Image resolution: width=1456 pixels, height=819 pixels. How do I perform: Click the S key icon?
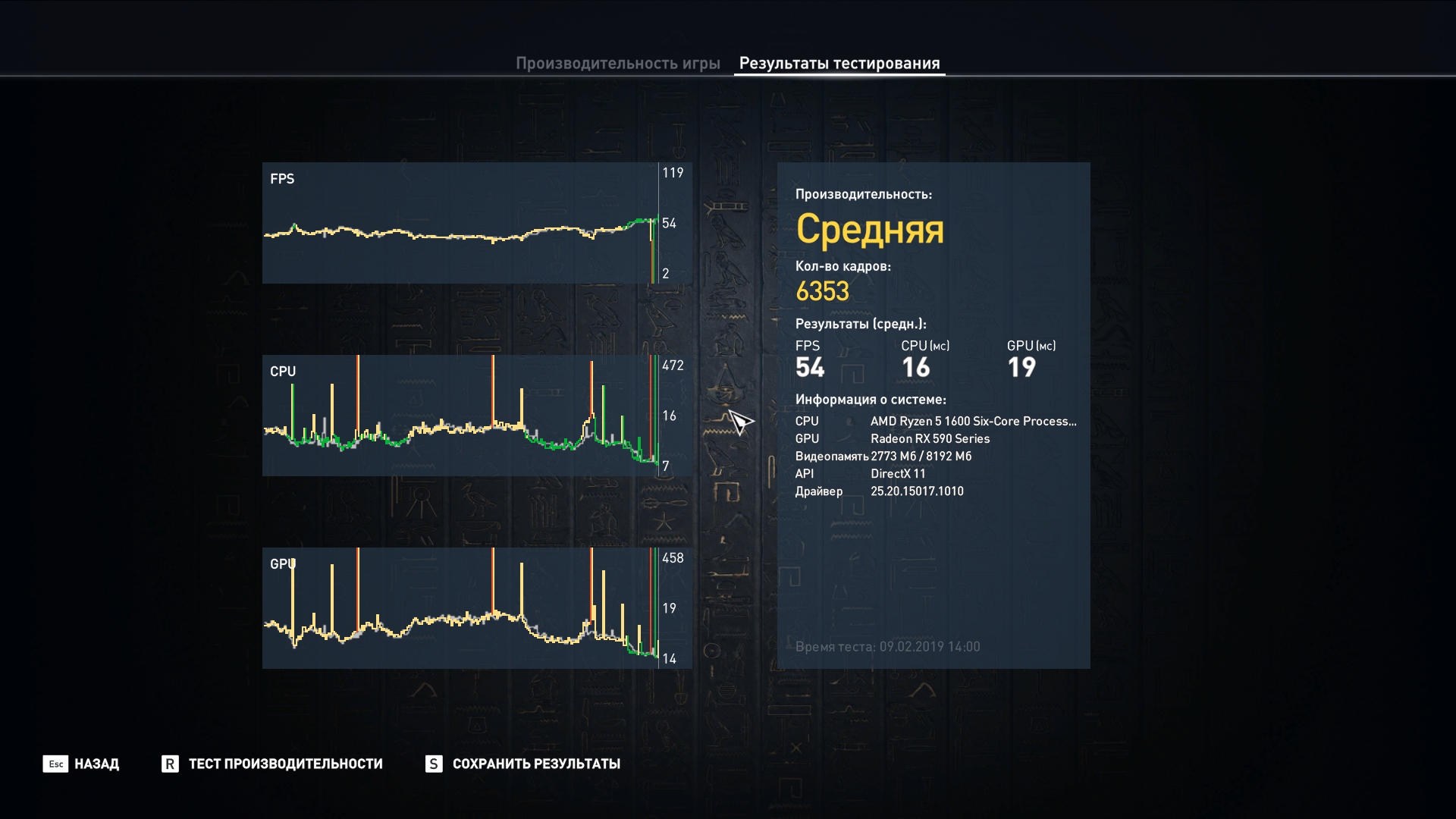pos(434,764)
